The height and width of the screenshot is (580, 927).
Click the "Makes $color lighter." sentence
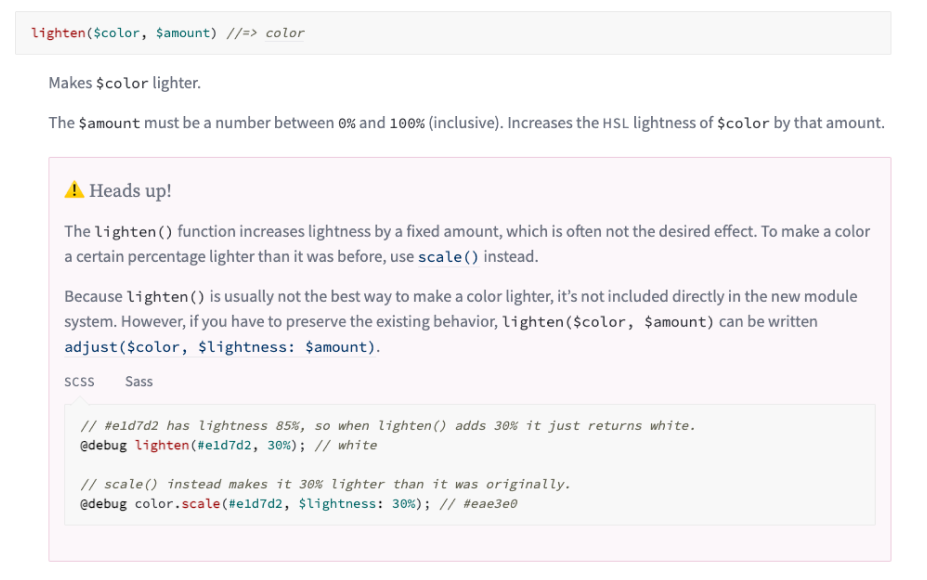[x=125, y=83]
